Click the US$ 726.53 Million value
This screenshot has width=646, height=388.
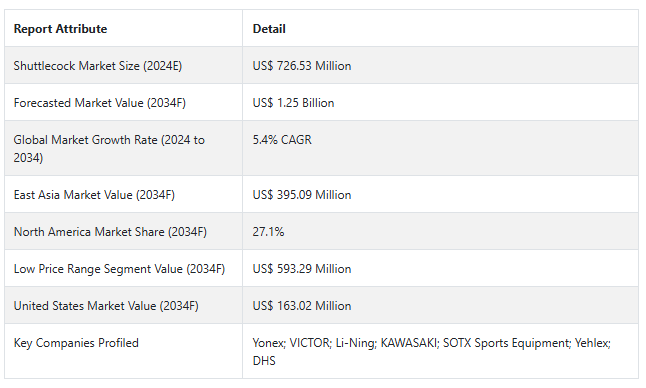(x=302, y=66)
